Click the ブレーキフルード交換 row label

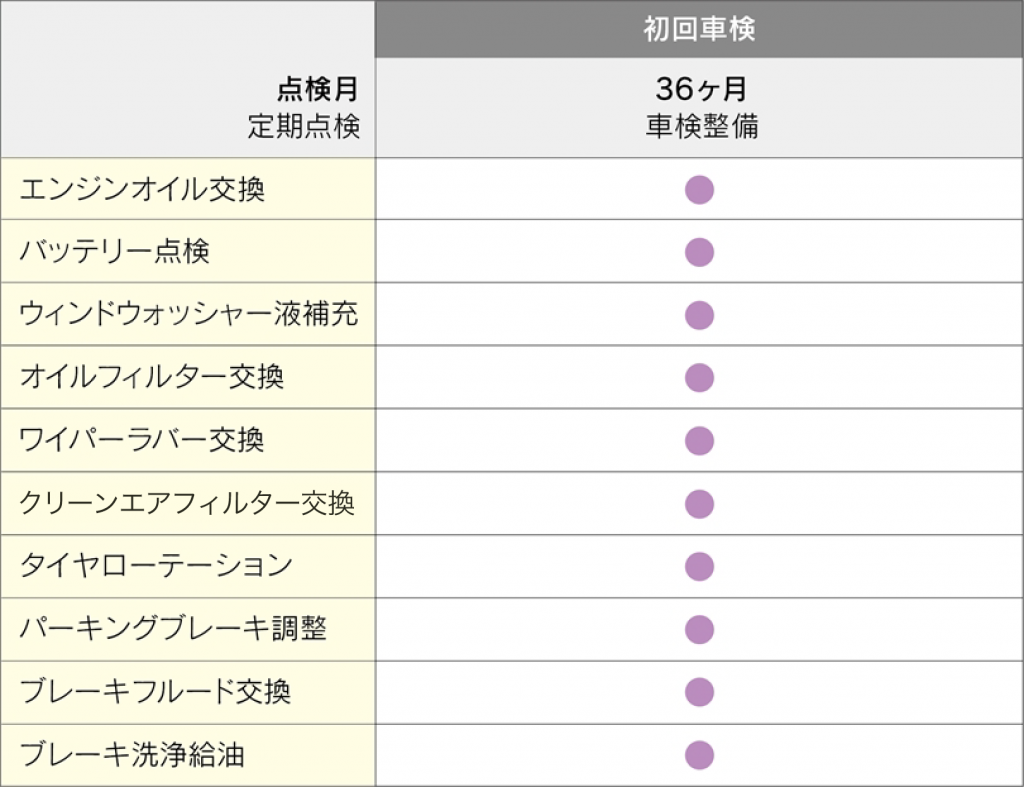tap(155, 691)
